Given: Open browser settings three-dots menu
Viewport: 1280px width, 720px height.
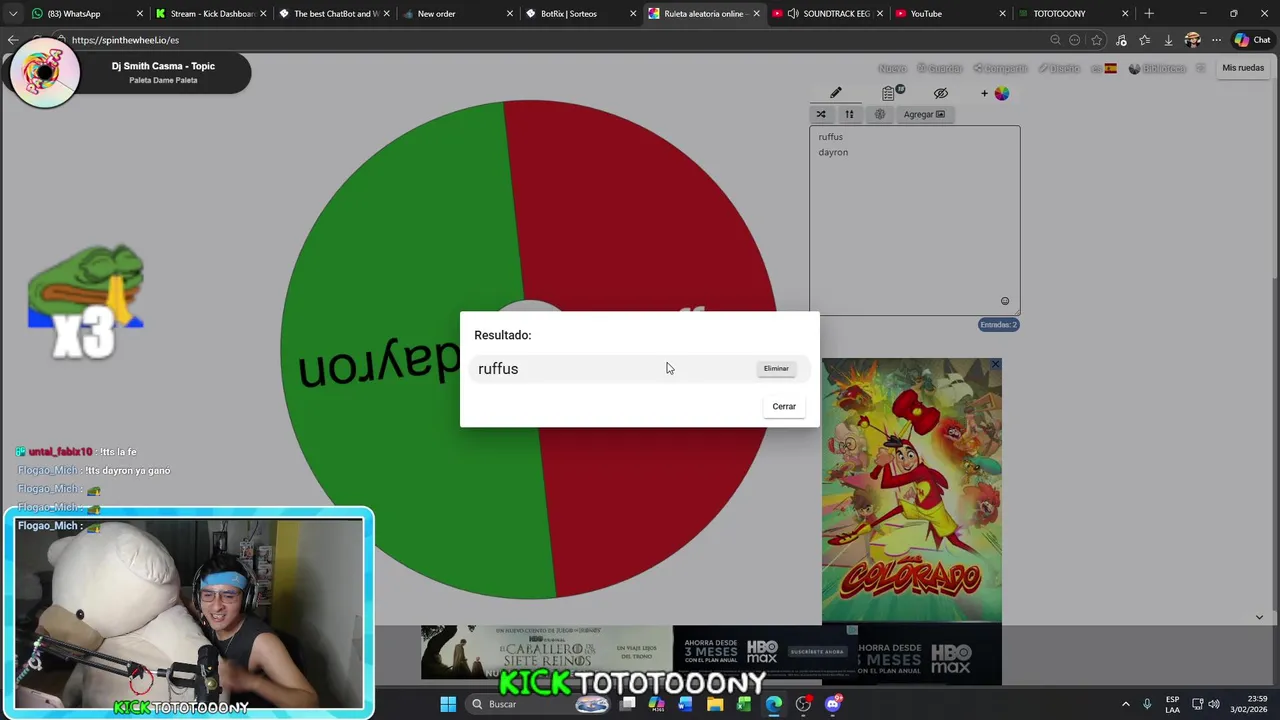Looking at the screenshot, I should coord(1216,40).
